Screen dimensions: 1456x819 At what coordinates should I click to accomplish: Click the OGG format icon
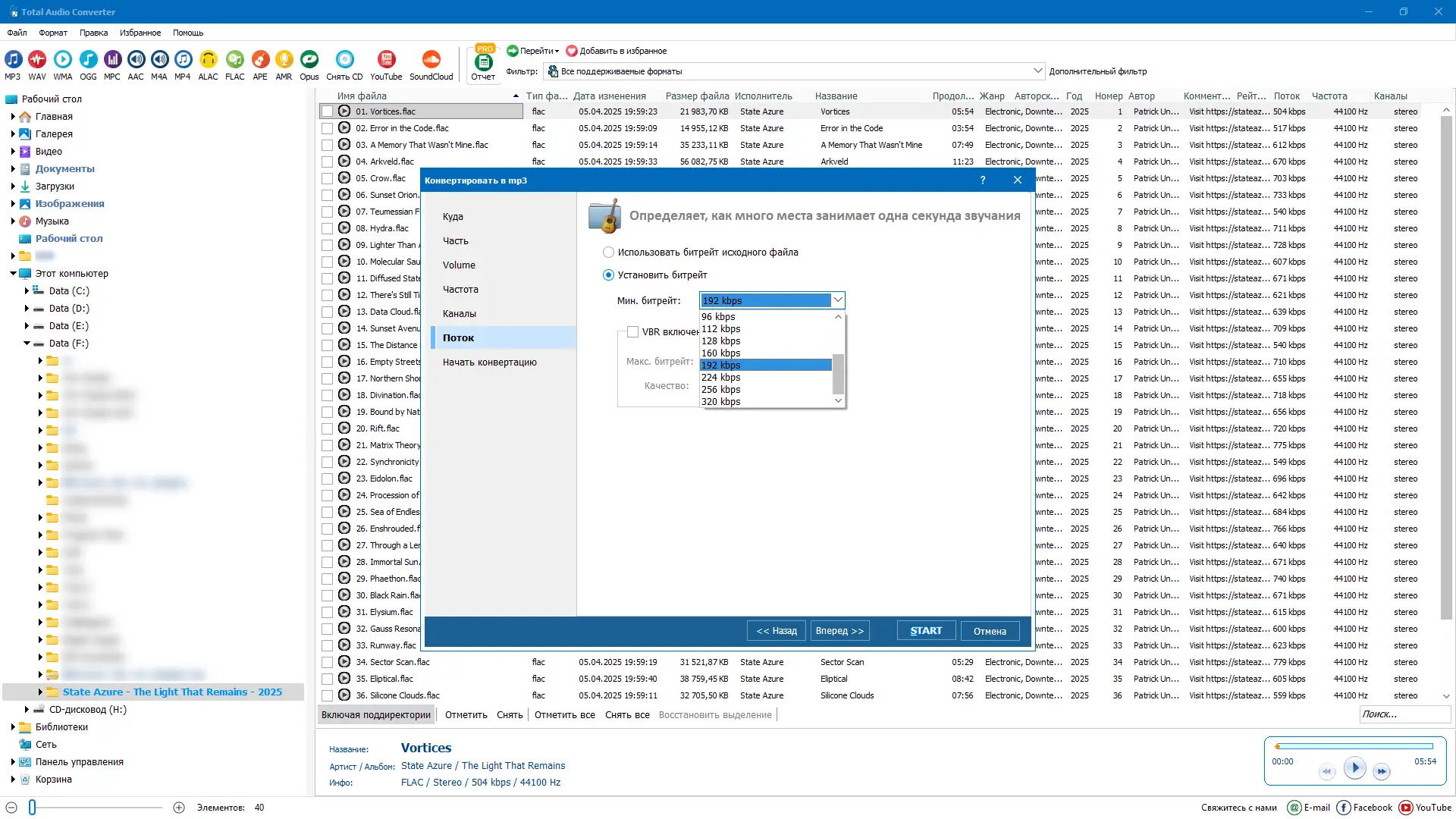pos(88,61)
